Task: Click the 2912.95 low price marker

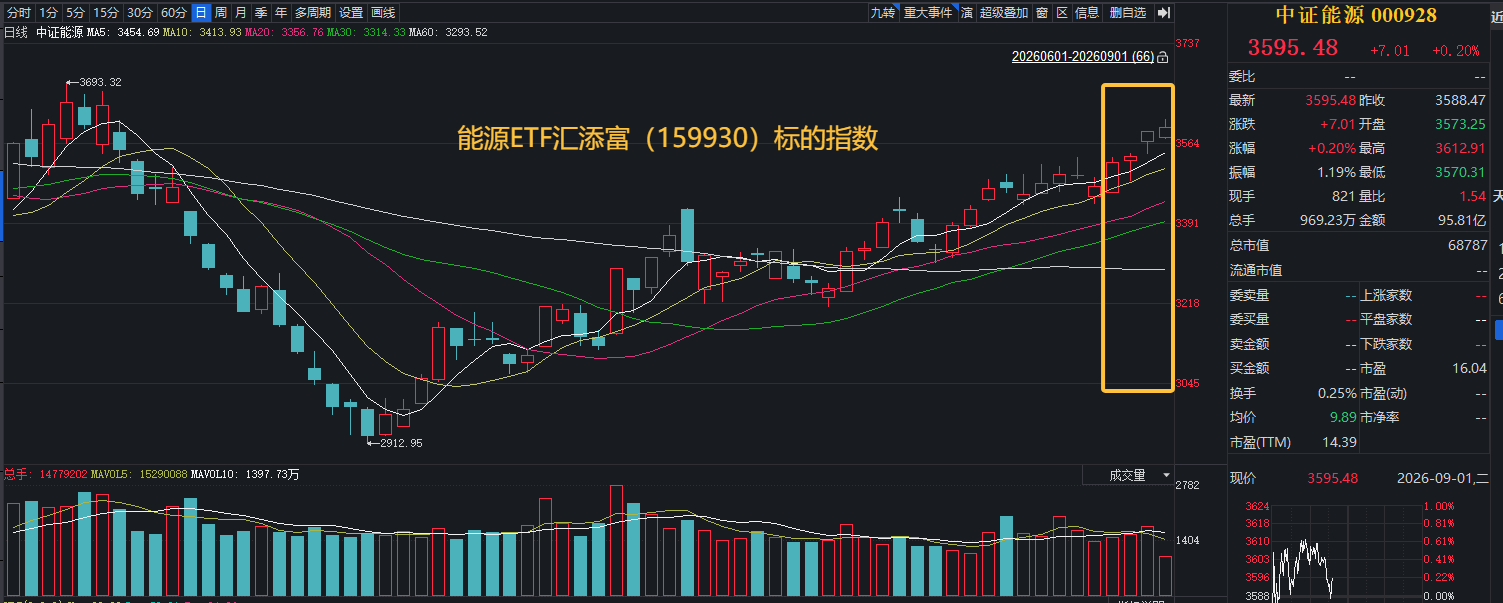Action: (x=401, y=443)
